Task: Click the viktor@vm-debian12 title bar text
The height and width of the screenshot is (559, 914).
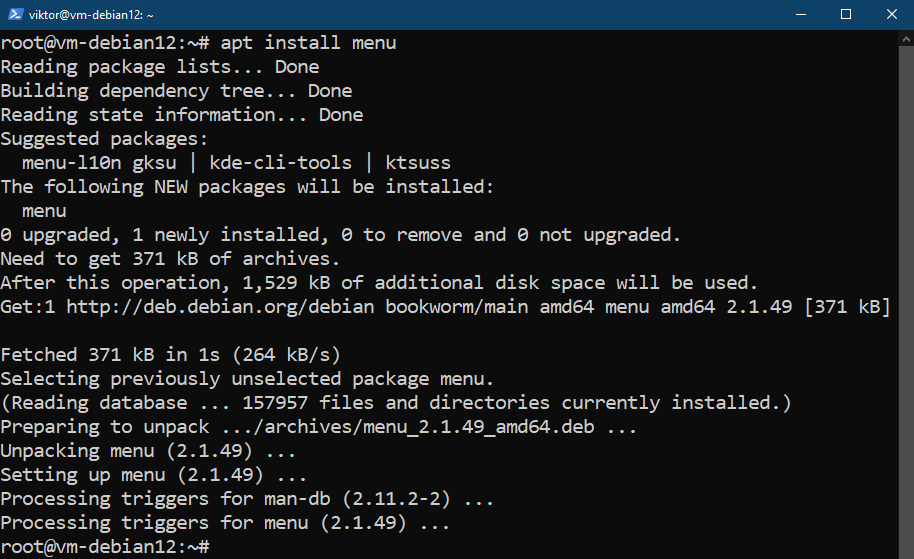Action: point(91,15)
